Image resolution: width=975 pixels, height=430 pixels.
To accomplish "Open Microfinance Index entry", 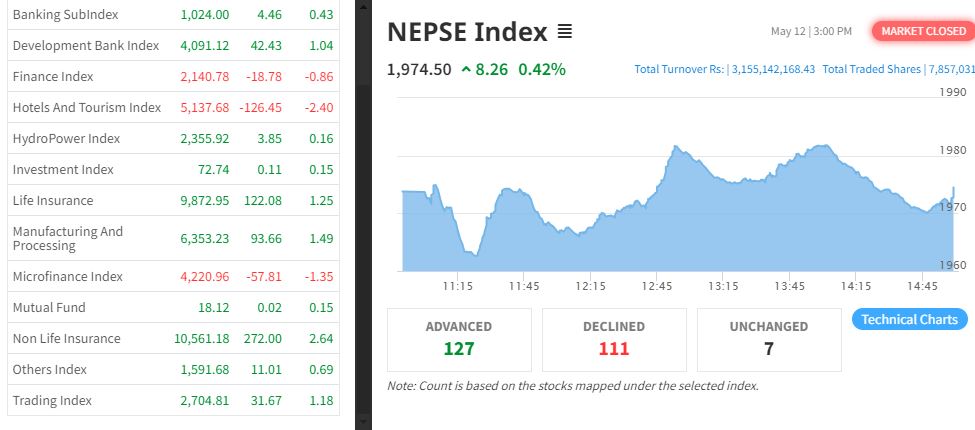I will pos(68,277).
